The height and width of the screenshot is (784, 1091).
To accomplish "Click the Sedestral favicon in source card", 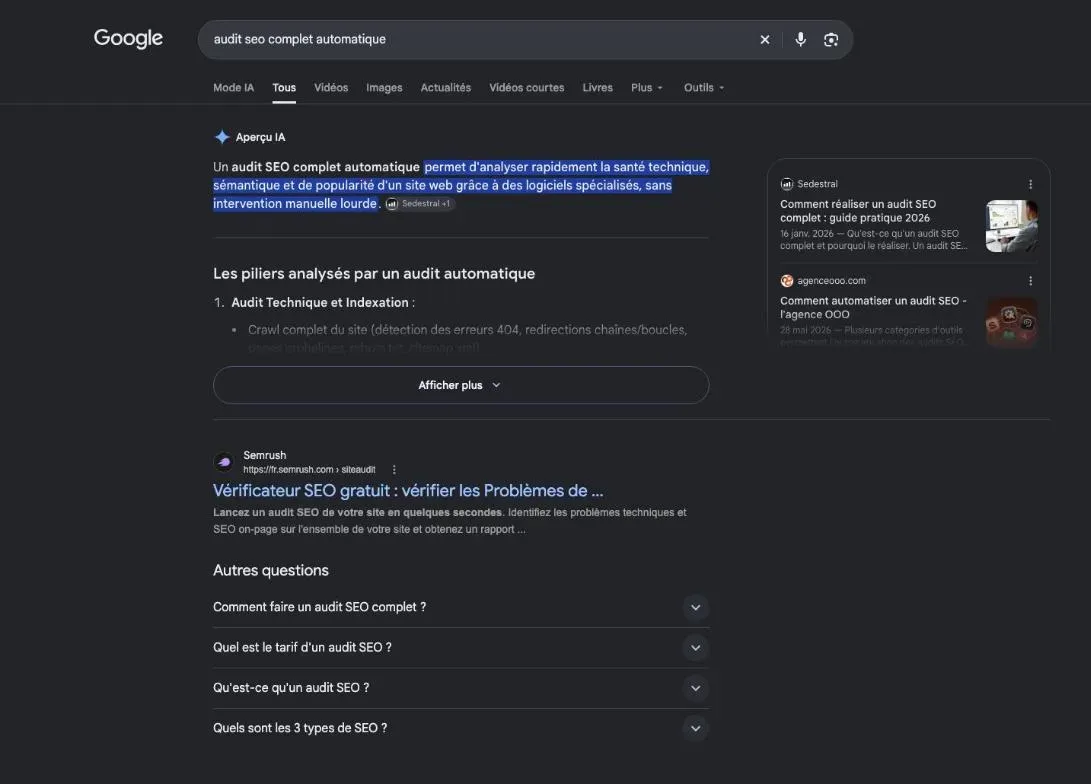I will 787,184.
